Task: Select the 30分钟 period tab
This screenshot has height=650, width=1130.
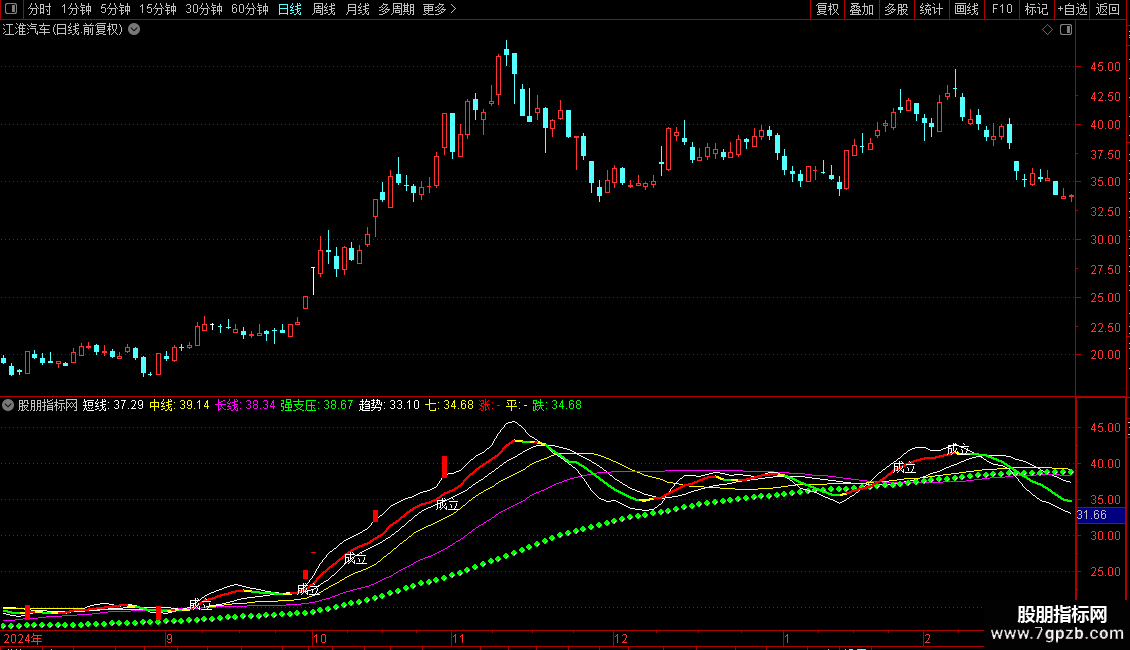Action: [203, 9]
